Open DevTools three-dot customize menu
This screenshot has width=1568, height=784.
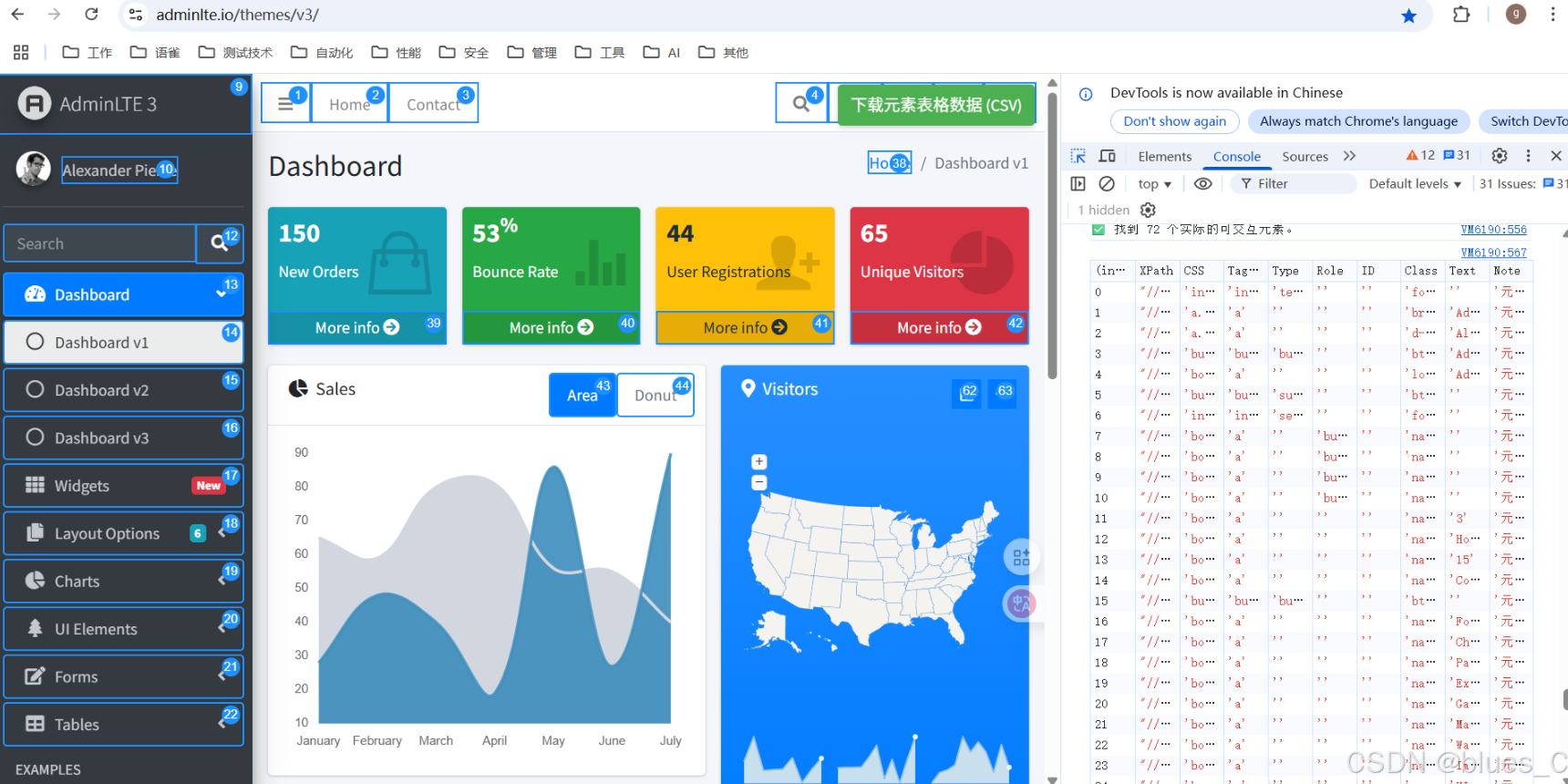(x=1529, y=156)
